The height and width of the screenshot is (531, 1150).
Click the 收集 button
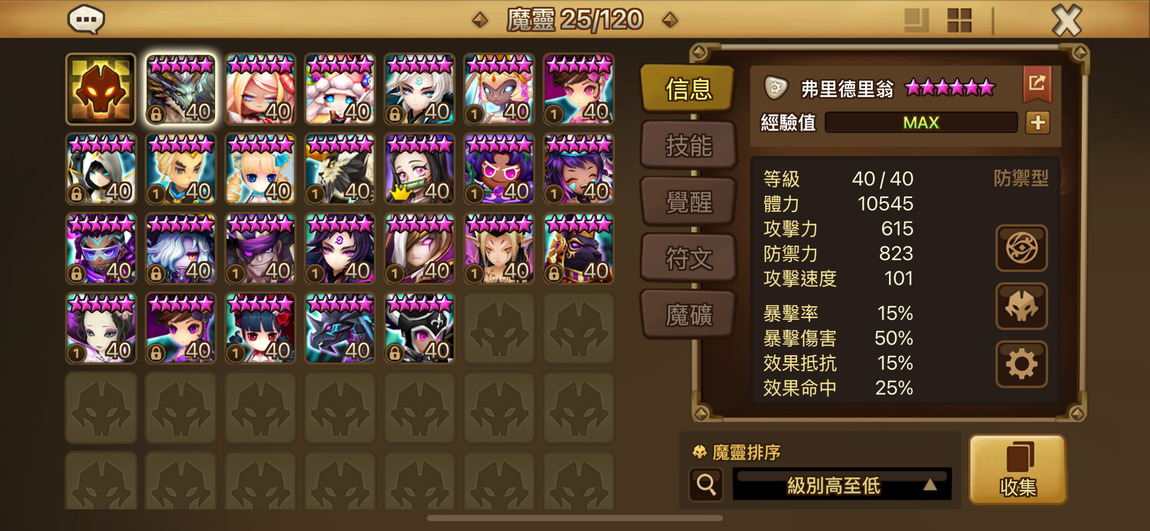1017,470
